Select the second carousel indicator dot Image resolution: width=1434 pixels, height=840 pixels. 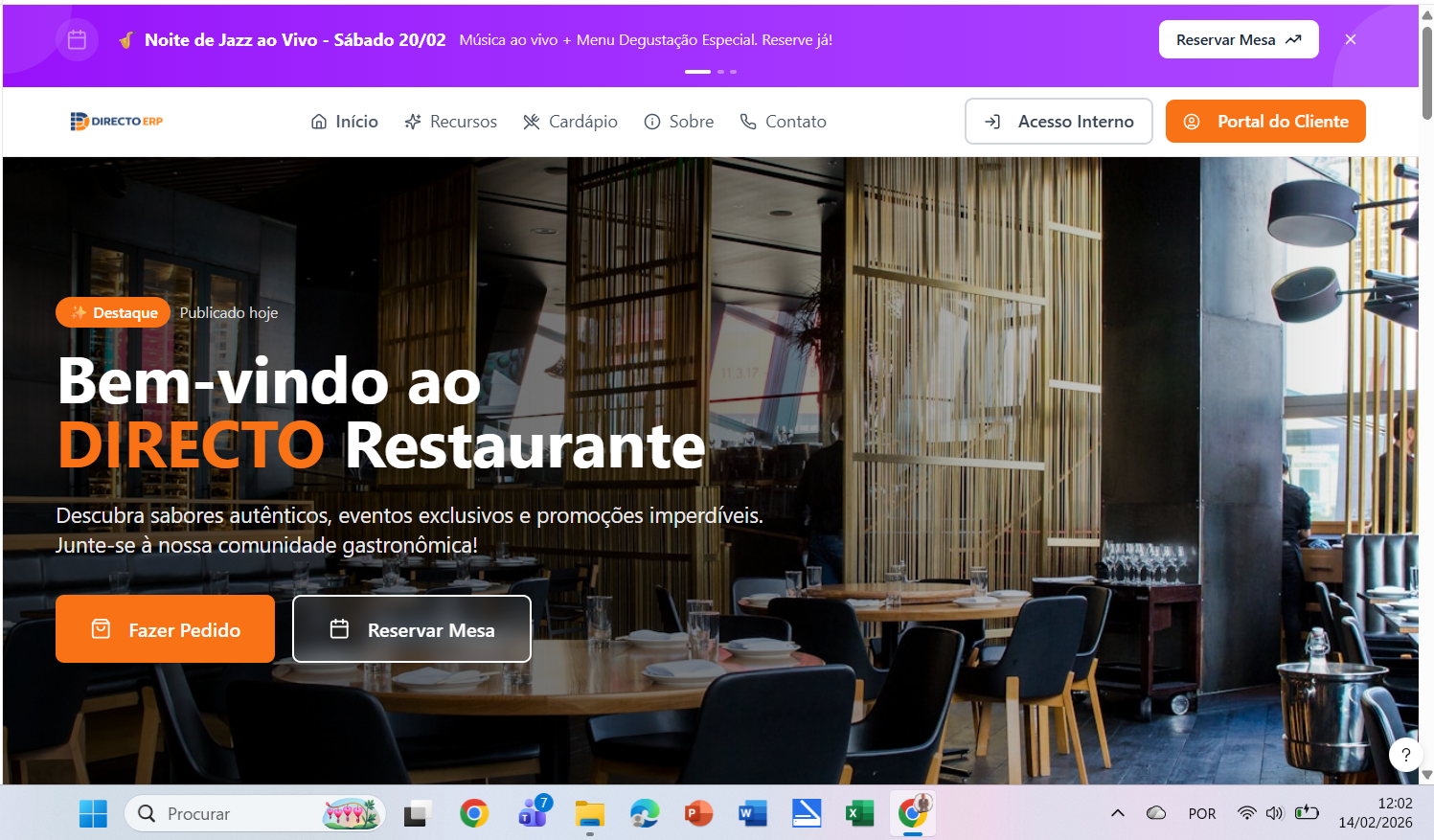coord(720,72)
